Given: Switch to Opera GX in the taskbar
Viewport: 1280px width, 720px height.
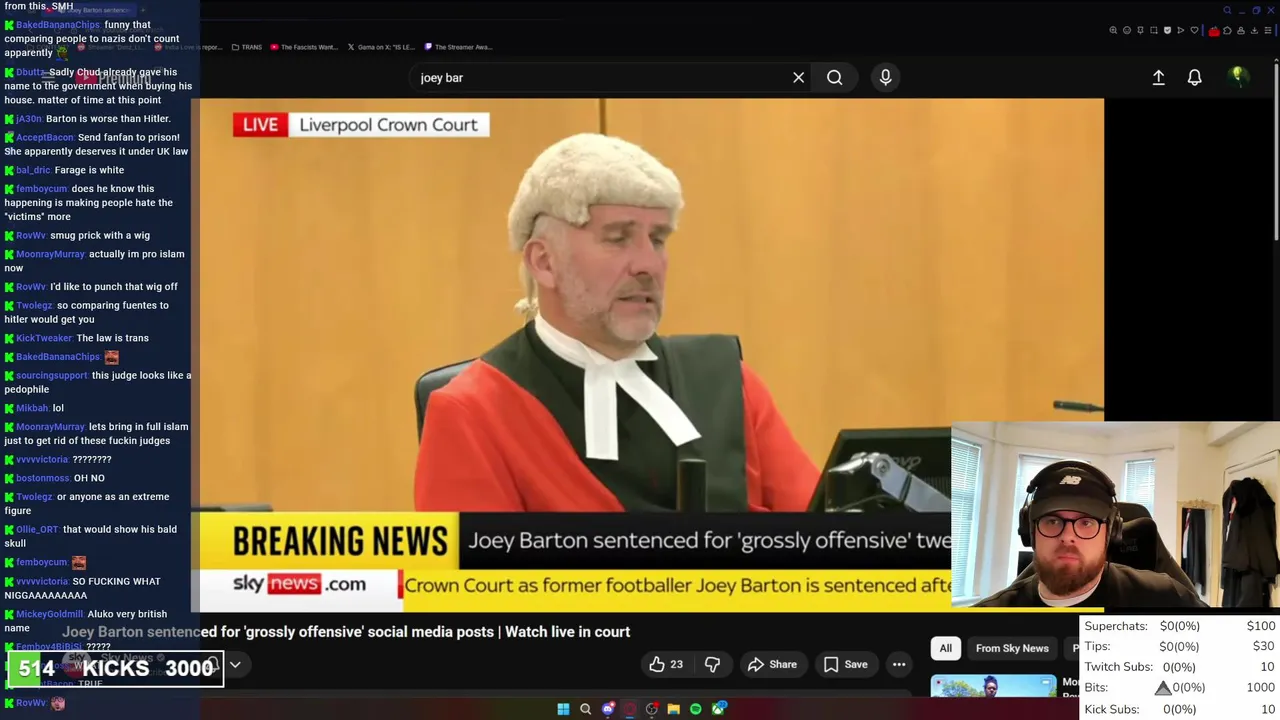Looking at the screenshot, I should (x=630, y=709).
